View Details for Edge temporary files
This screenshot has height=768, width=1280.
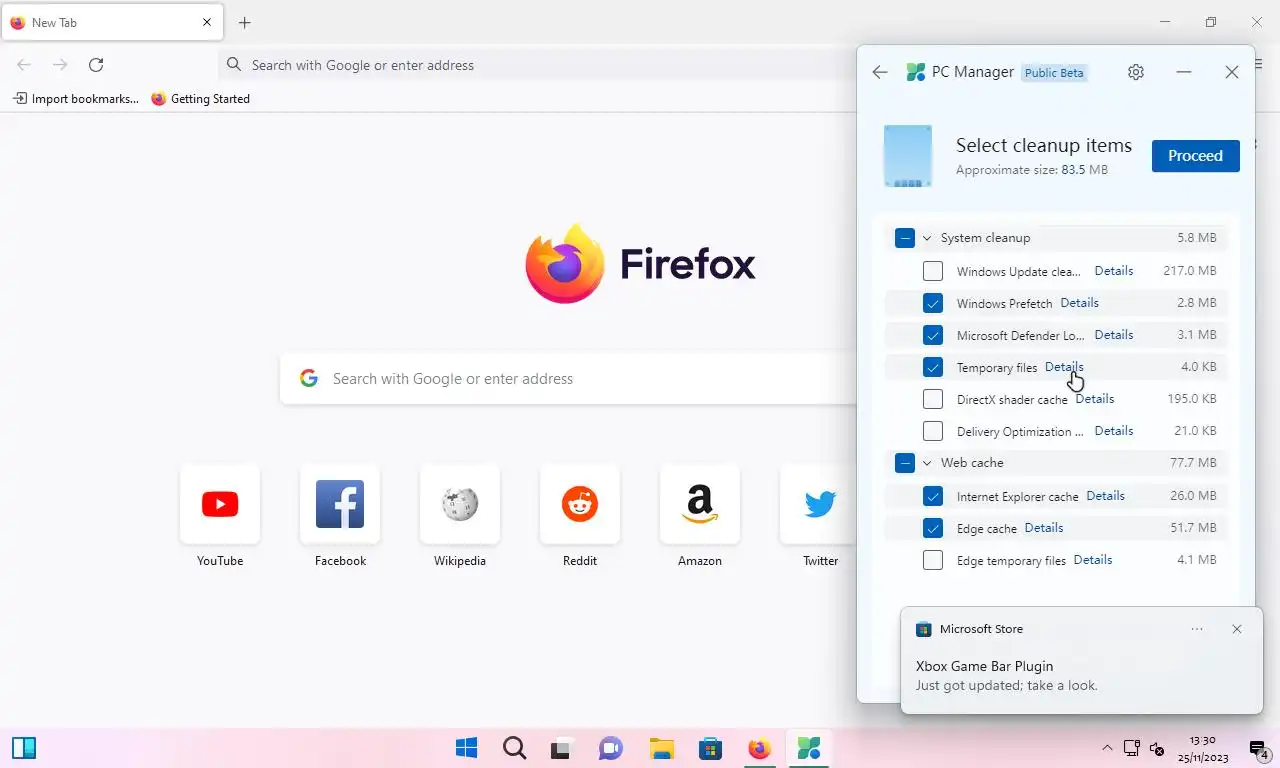(x=1092, y=560)
